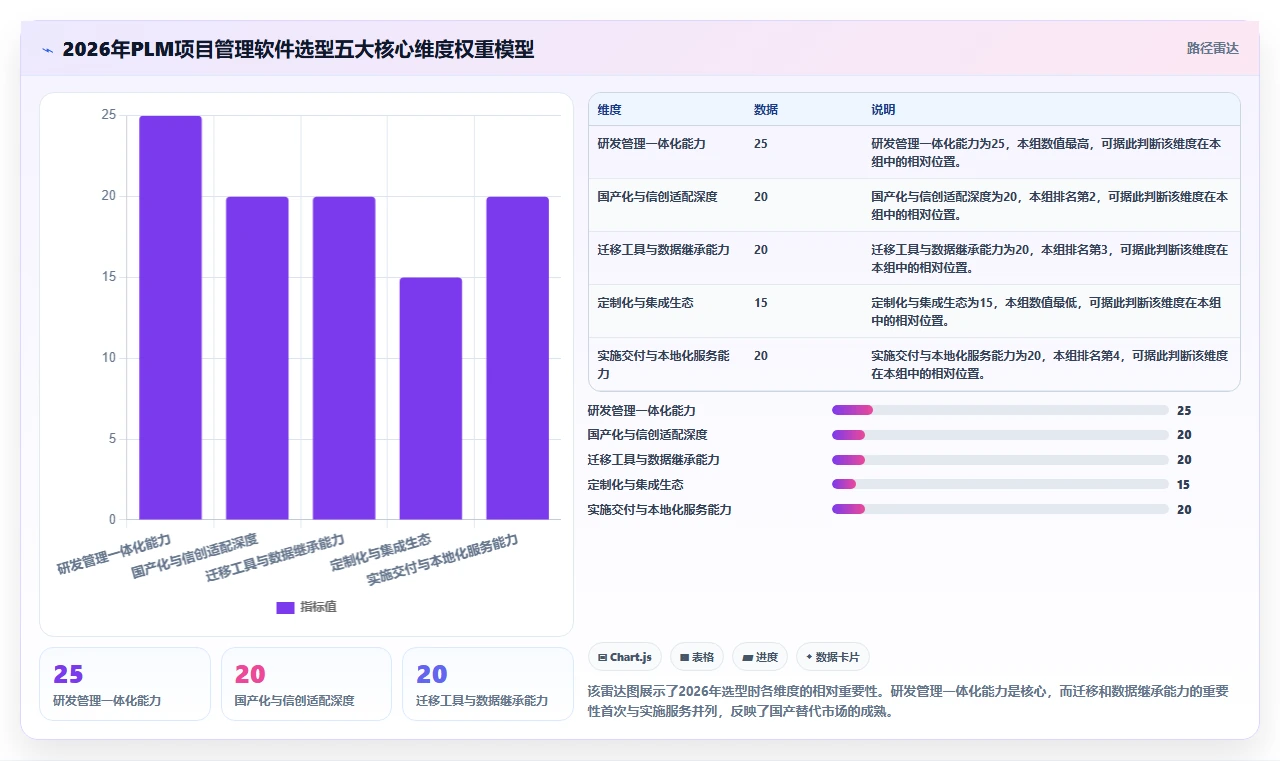The image size is (1280, 761).
Task: Click the bar for 定制化与集成生态
Action: point(431,399)
